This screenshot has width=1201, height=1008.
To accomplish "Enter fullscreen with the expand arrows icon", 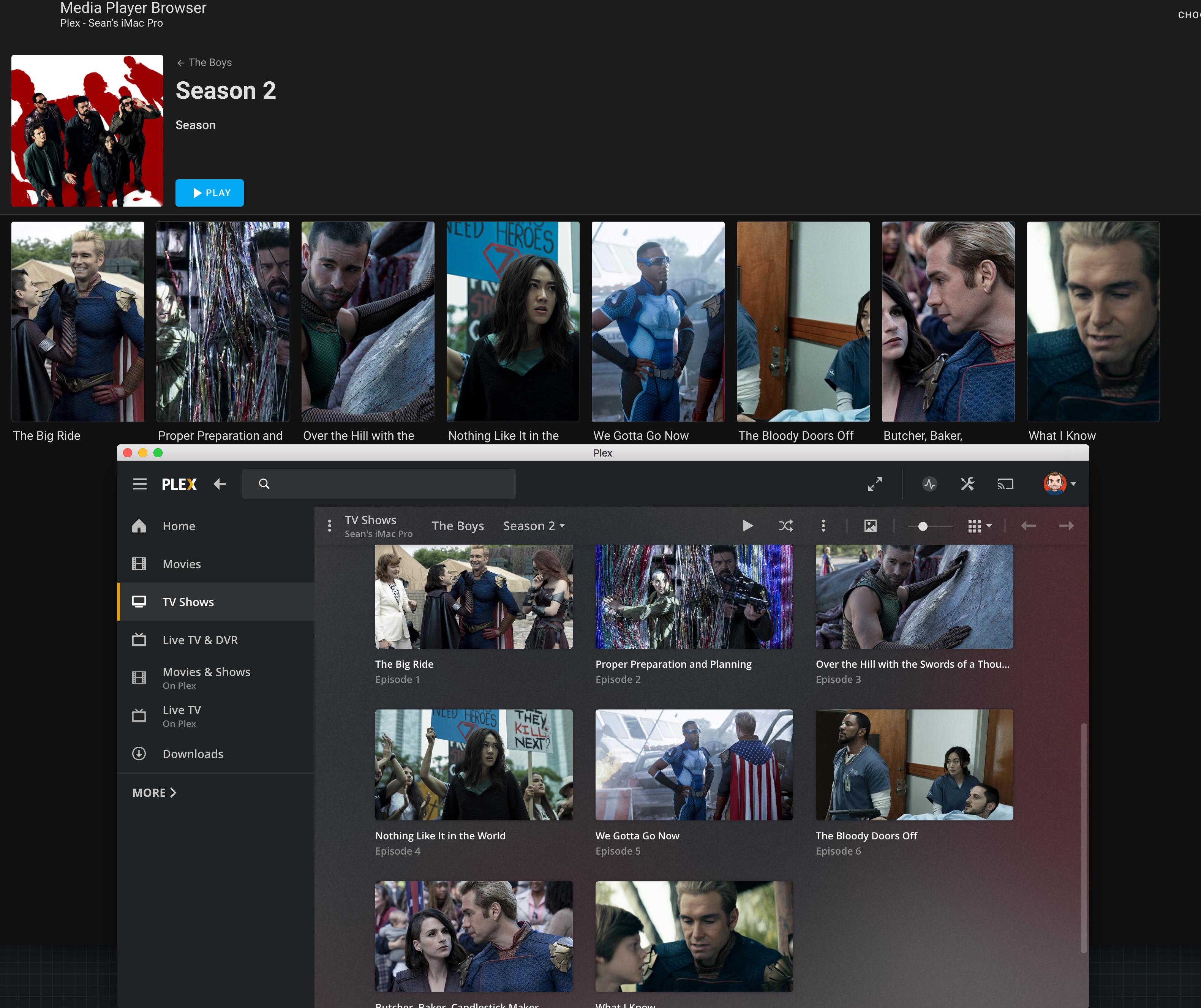I will coord(874,484).
